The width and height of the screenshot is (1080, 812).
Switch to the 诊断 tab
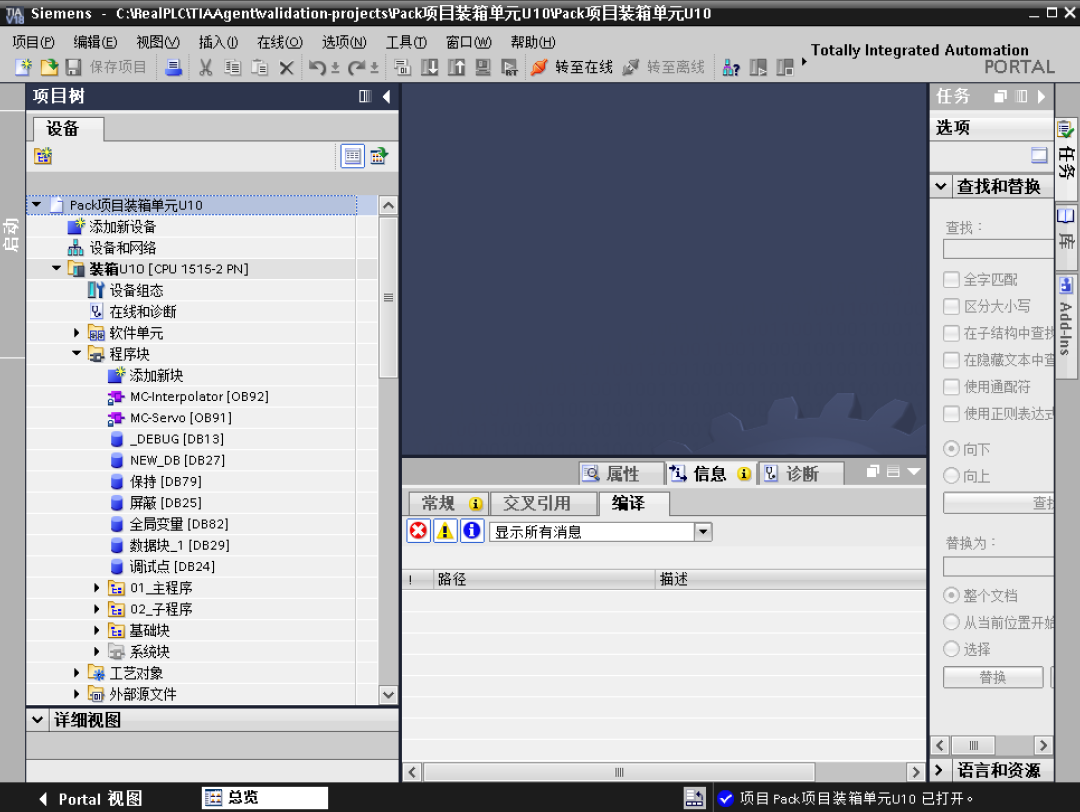tap(802, 474)
